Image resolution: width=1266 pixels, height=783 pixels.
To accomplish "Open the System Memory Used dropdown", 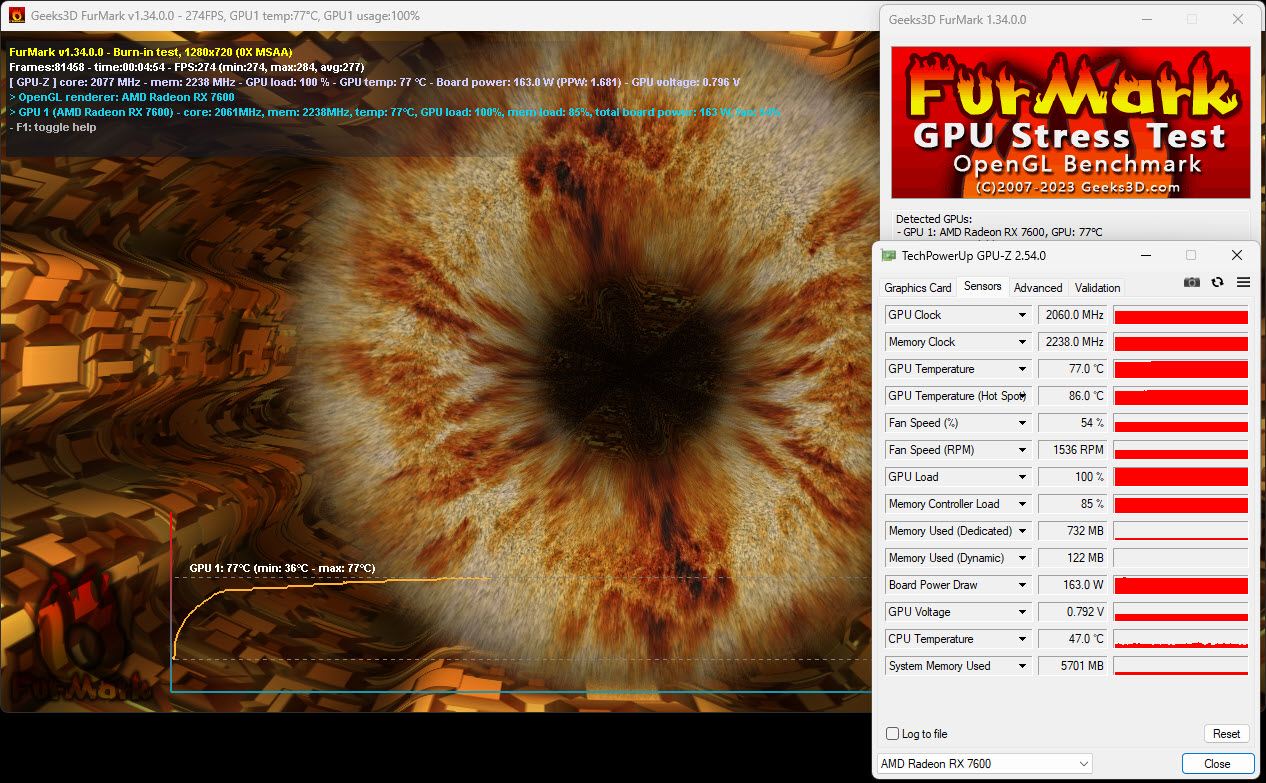I will 1022,666.
